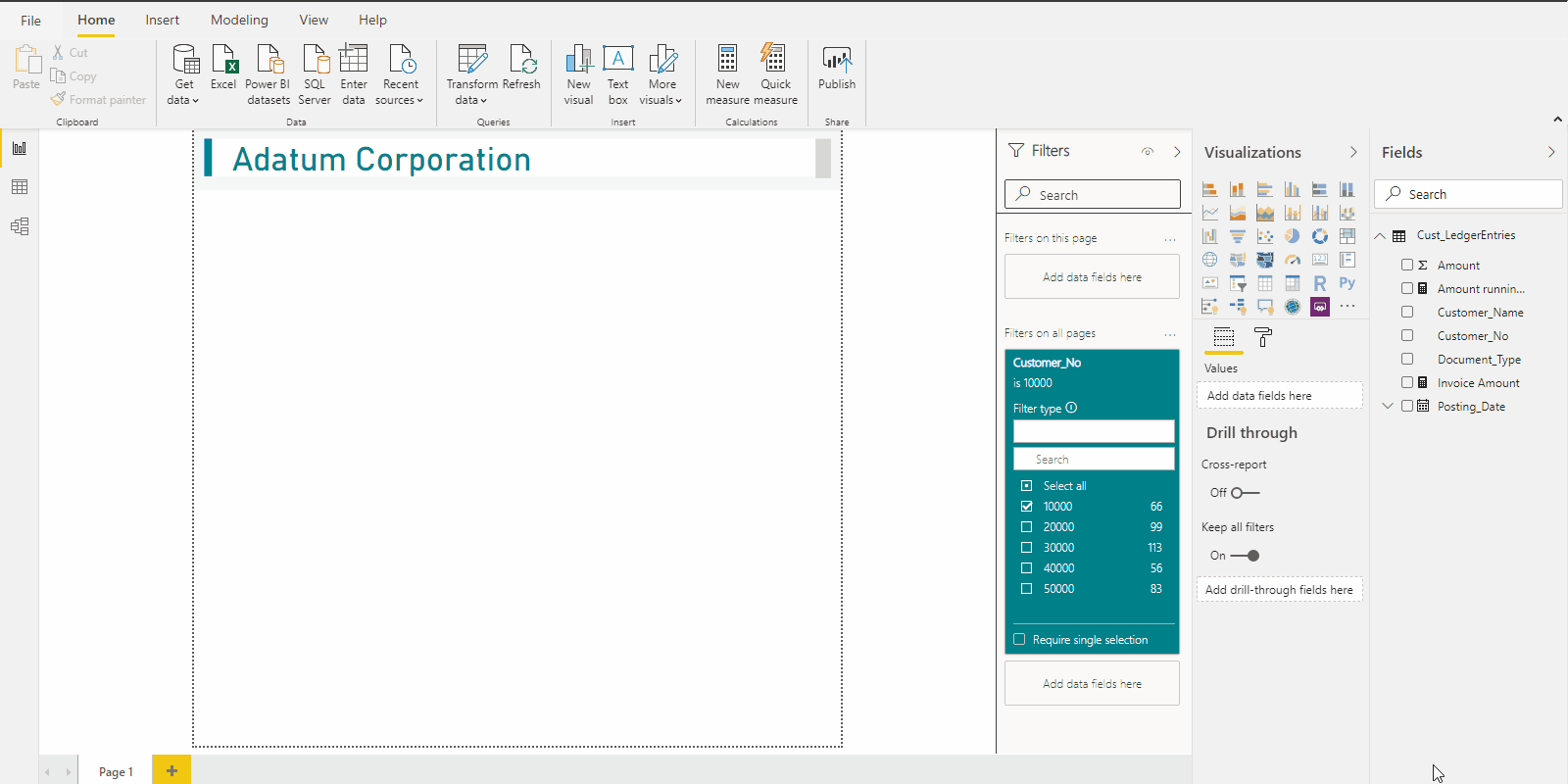Switch to the Modeling ribbon tab
This screenshot has height=784, width=1568.
[x=239, y=20]
